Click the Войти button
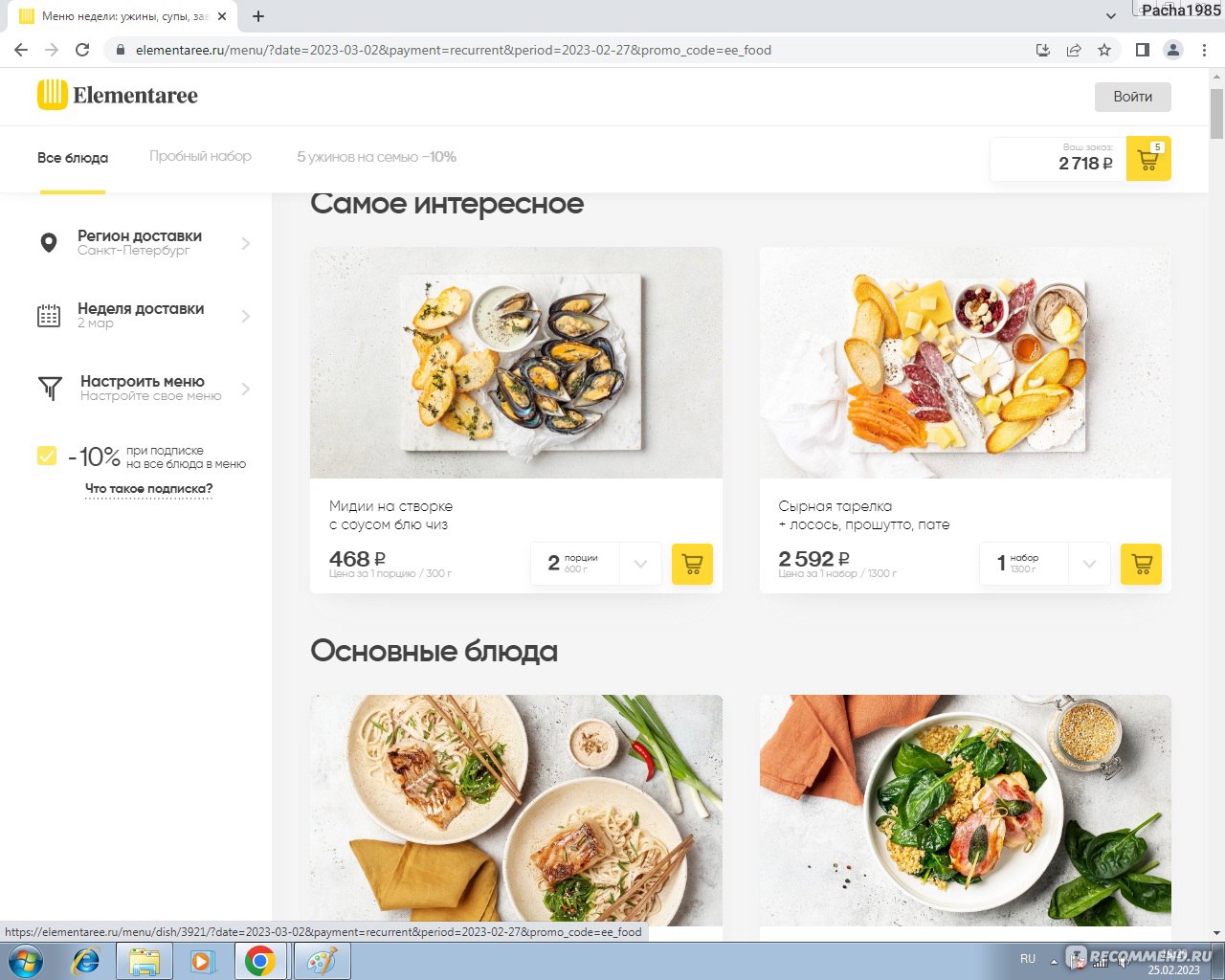This screenshot has width=1225, height=980. point(1133,96)
